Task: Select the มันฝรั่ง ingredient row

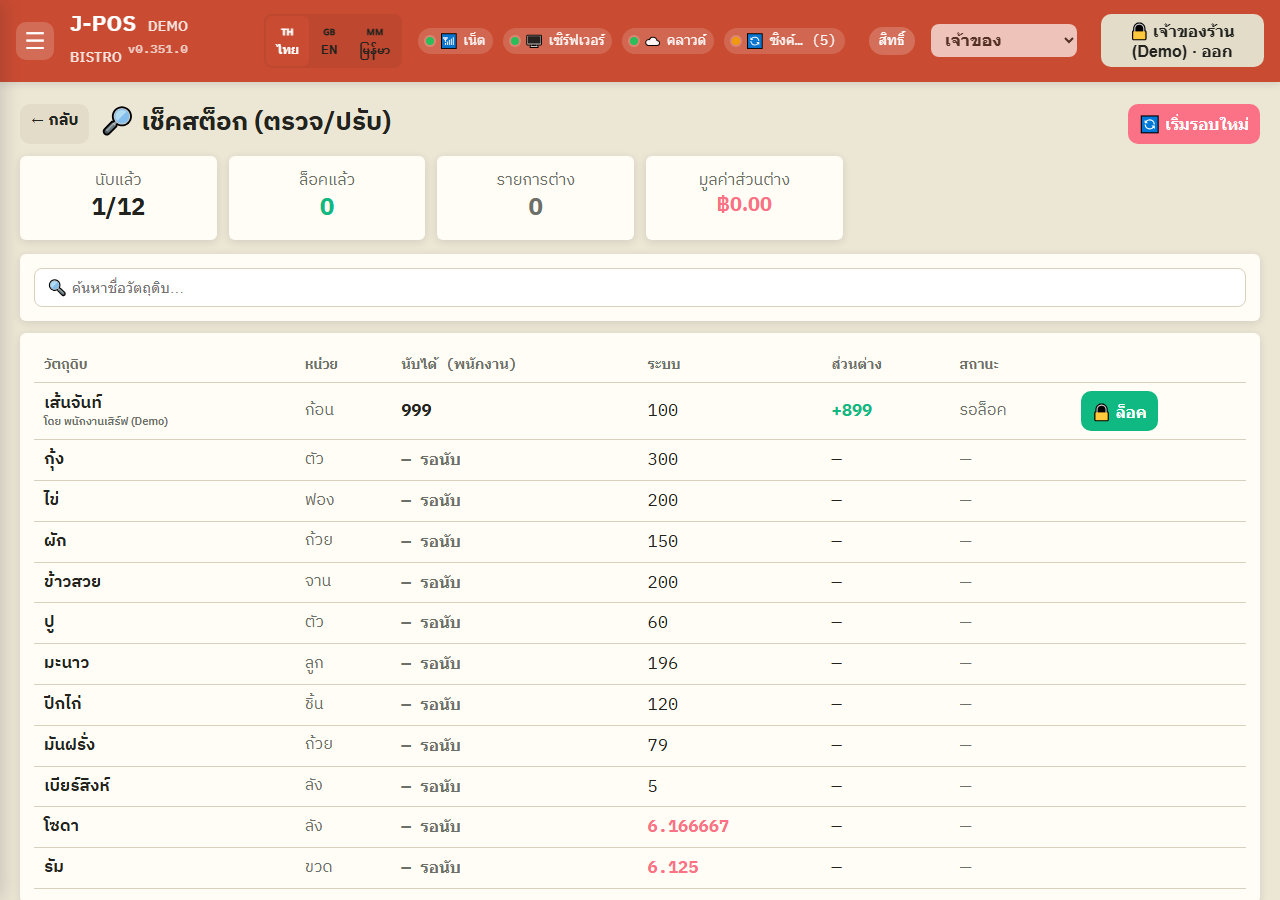Action: (640, 746)
